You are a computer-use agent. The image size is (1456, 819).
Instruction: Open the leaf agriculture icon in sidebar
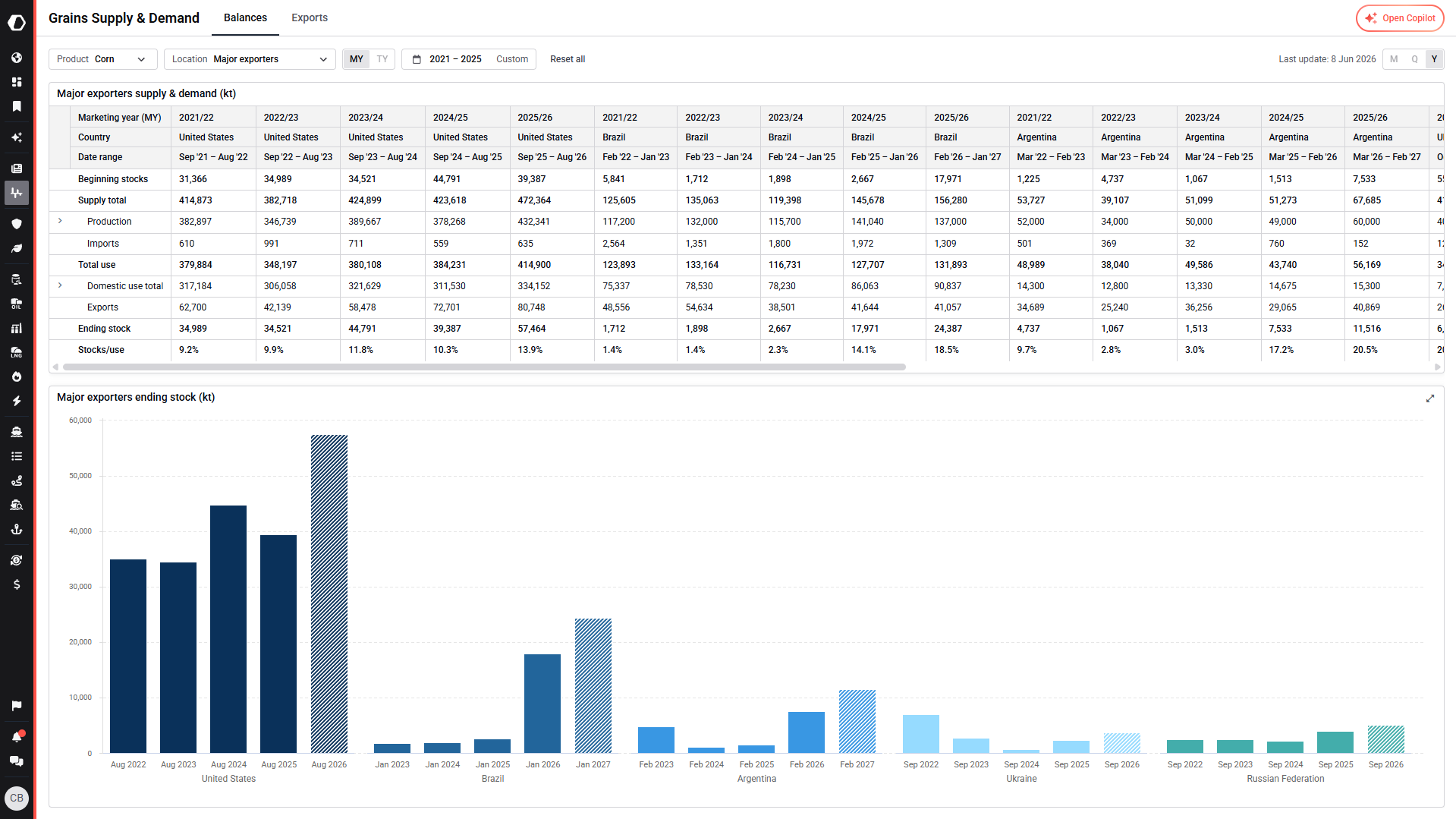click(17, 248)
